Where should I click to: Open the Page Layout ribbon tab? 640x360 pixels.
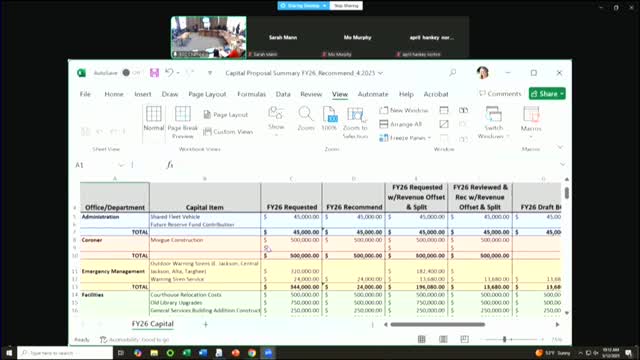click(207, 94)
